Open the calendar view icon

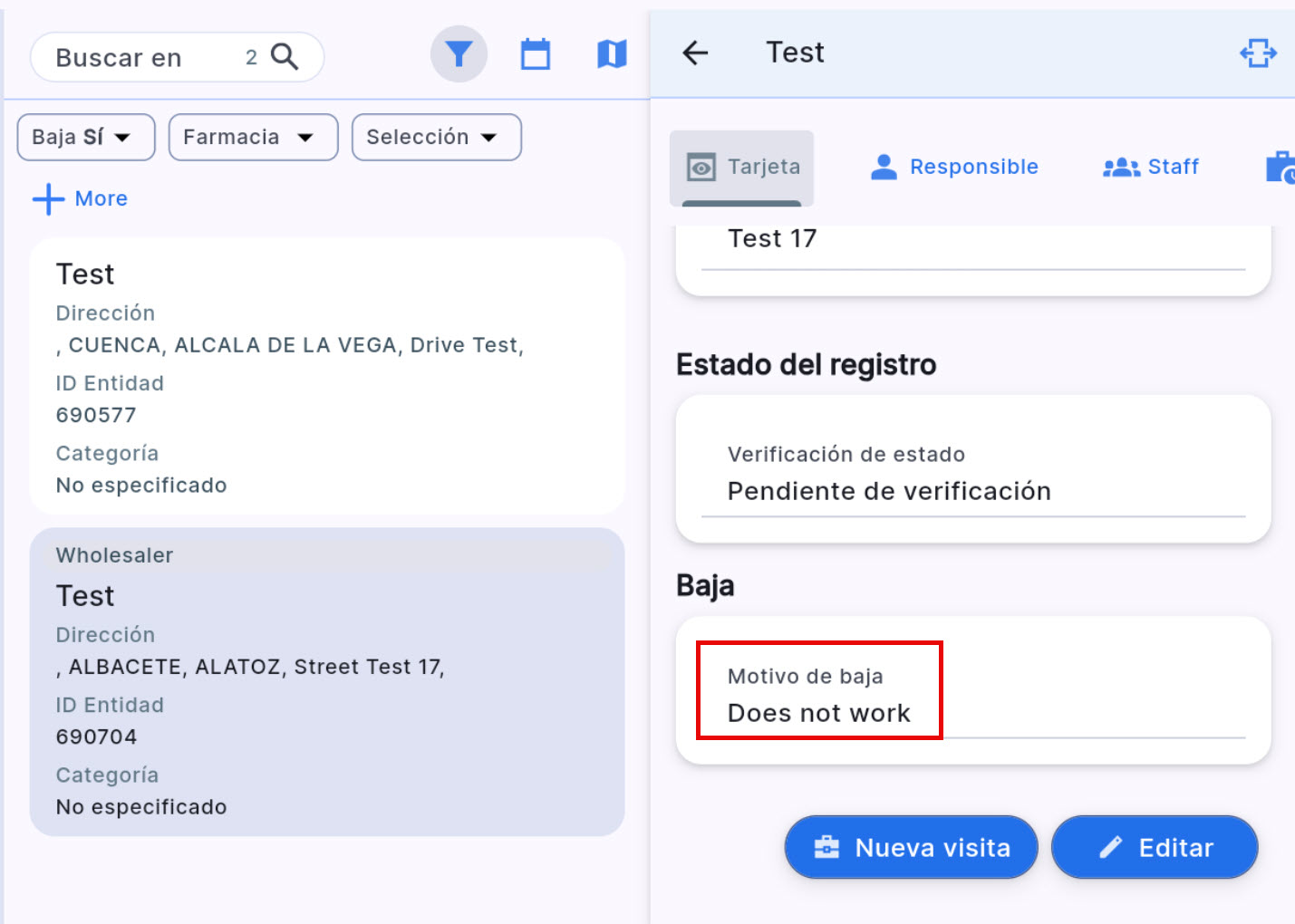(x=536, y=54)
